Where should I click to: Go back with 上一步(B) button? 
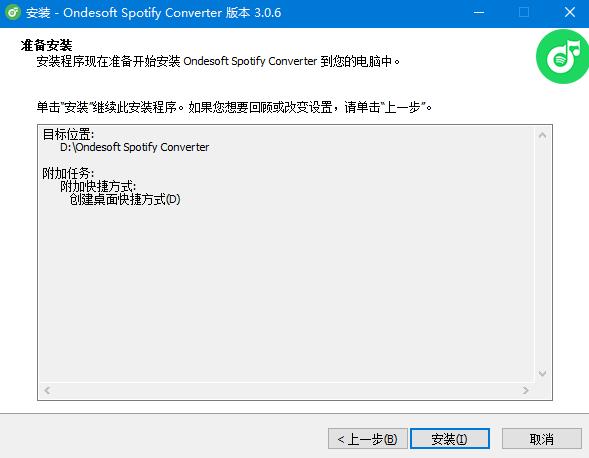(x=367, y=438)
